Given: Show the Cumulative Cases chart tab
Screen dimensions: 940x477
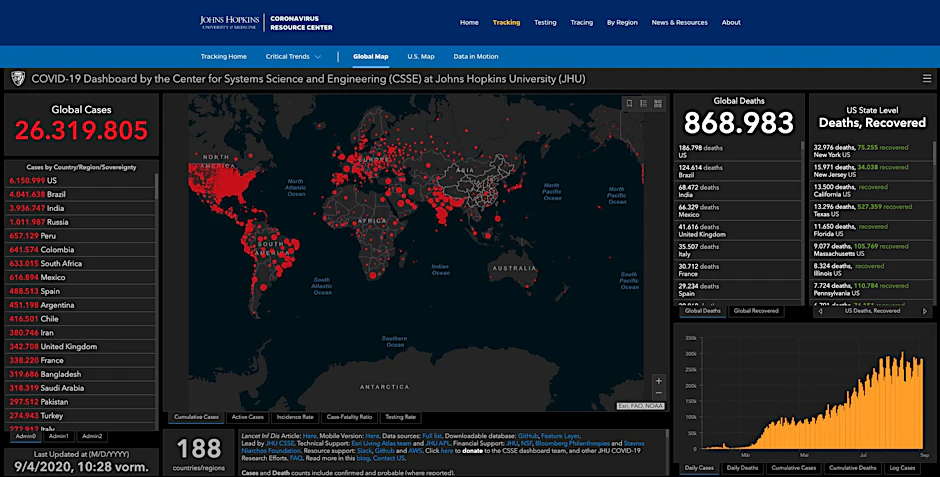Looking at the screenshot, I should (793, 468).
